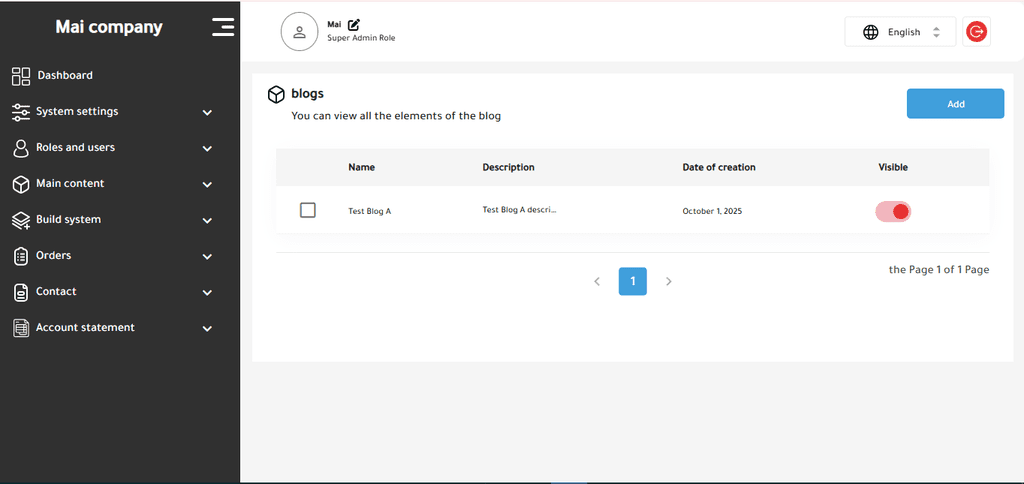Log out using the red exit icon
This screenshot has width=1024, height=484.
pyautogui.click(x=976, y=31)
